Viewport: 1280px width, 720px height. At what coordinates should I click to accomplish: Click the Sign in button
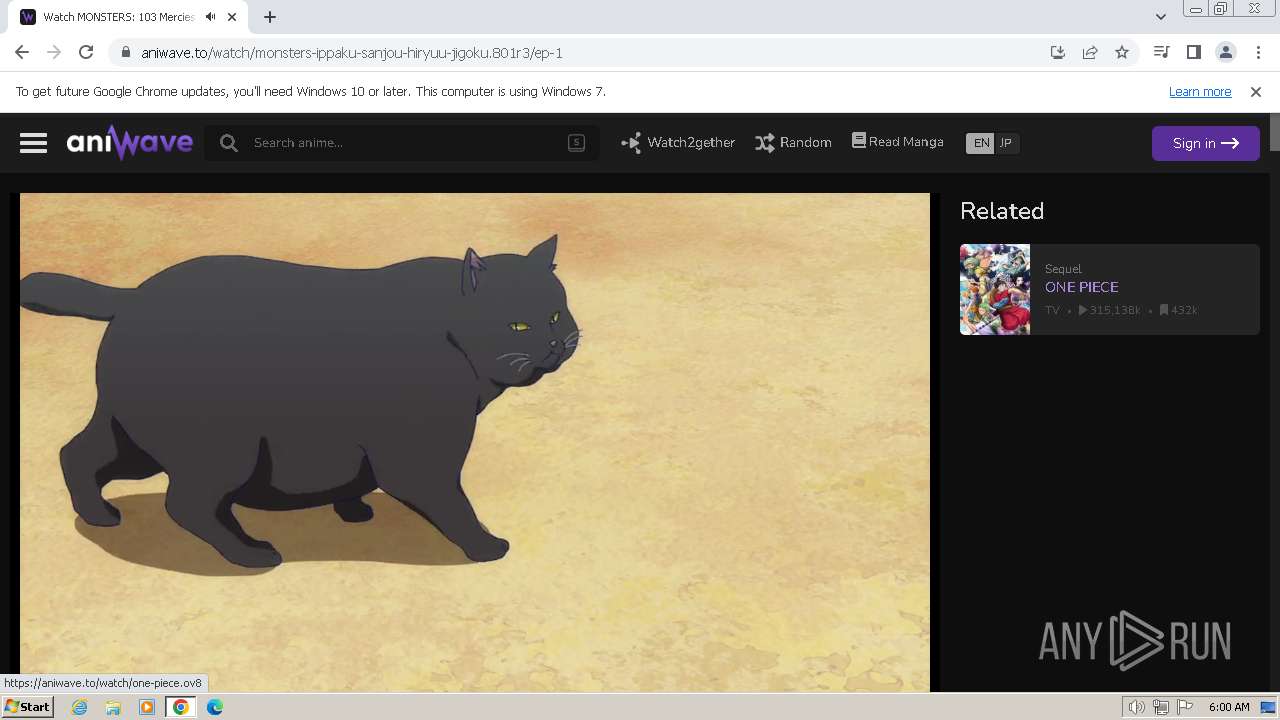1205,143
